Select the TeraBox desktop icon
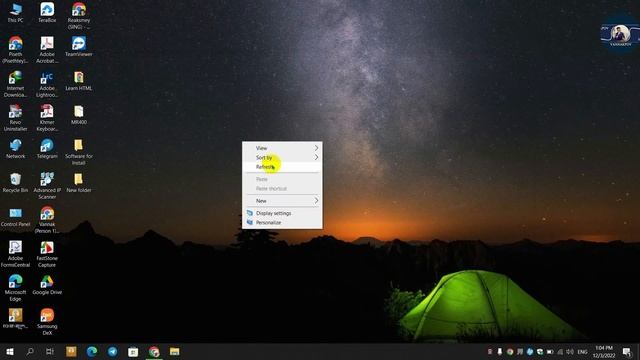Viewport: 640px width, 360px height. point(47,12)
